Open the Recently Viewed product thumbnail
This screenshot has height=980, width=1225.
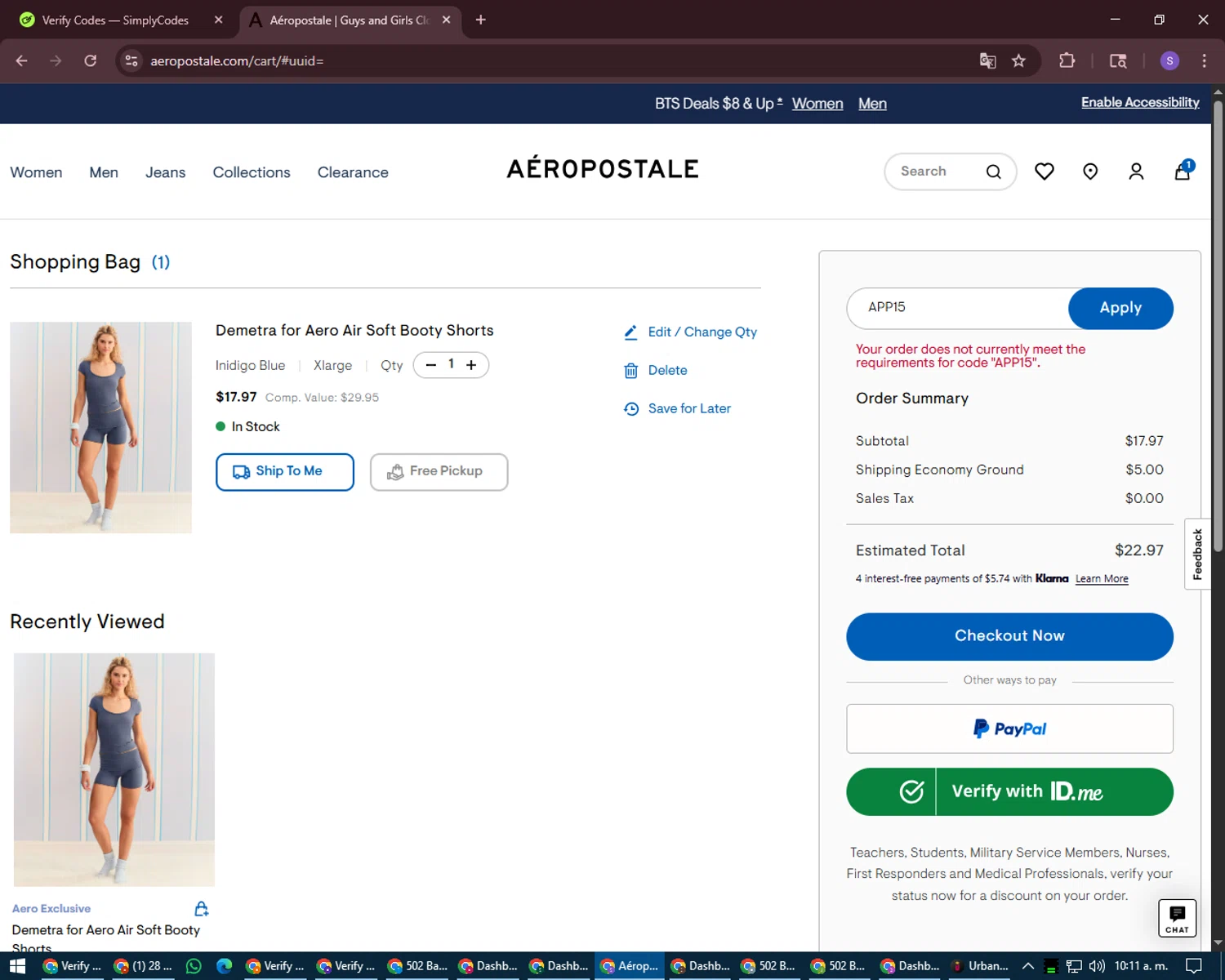coord(114,769)
